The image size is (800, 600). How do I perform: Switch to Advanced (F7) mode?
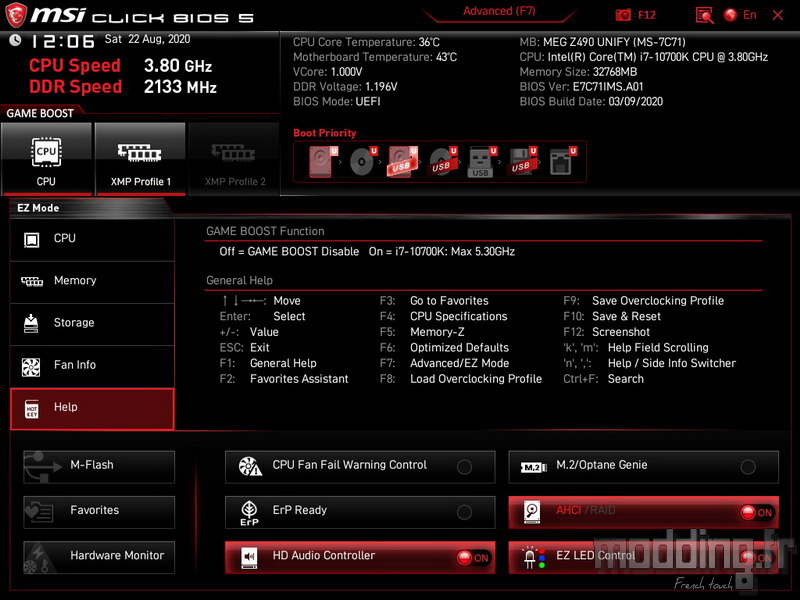[499, 11]
